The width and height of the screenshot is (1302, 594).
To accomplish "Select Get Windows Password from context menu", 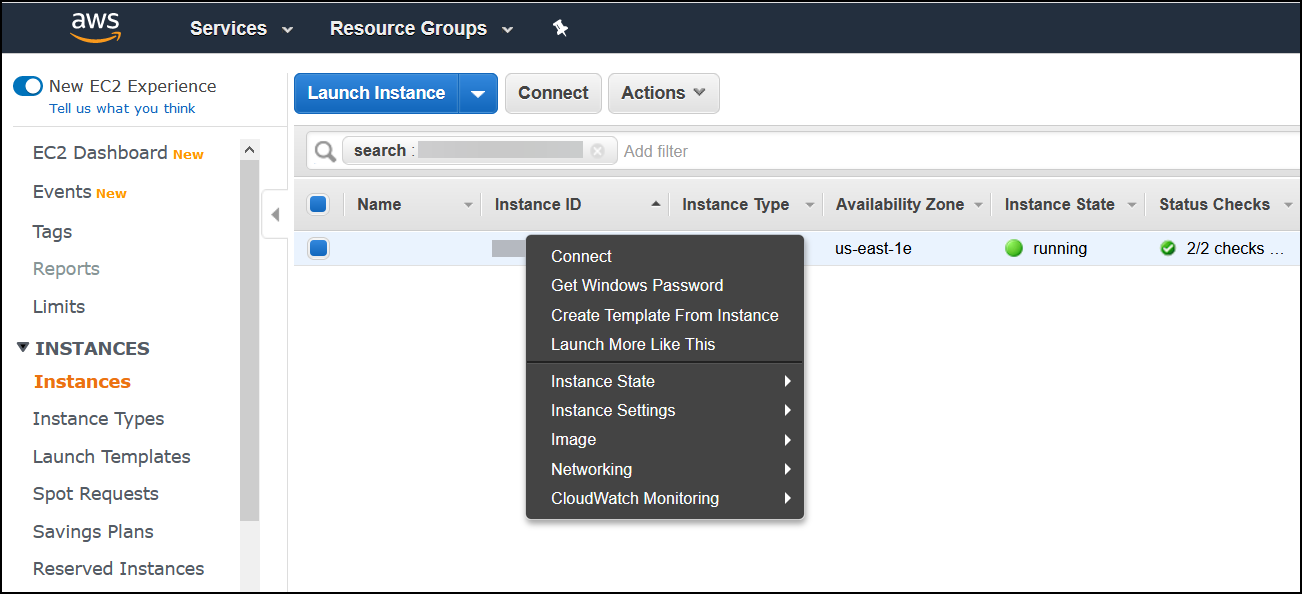I will click(x=637, y=285).
